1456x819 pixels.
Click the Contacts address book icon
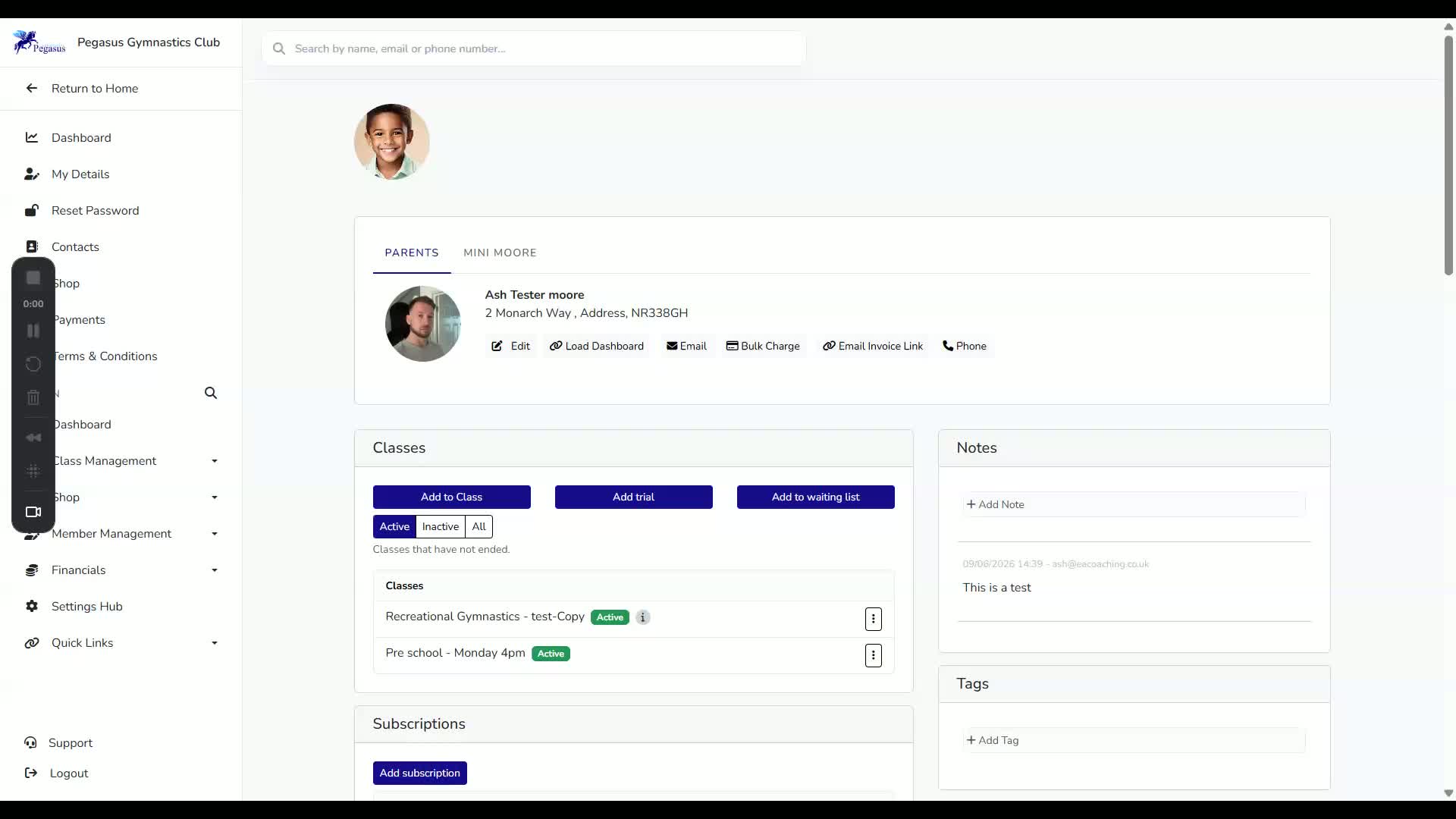(32, 246)
